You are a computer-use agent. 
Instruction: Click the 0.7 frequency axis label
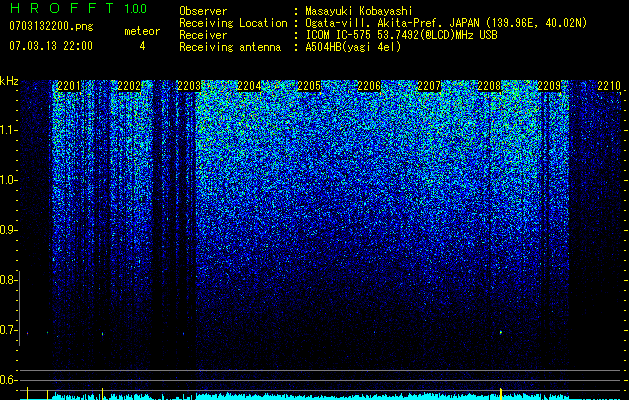click(x=8, y=330)
